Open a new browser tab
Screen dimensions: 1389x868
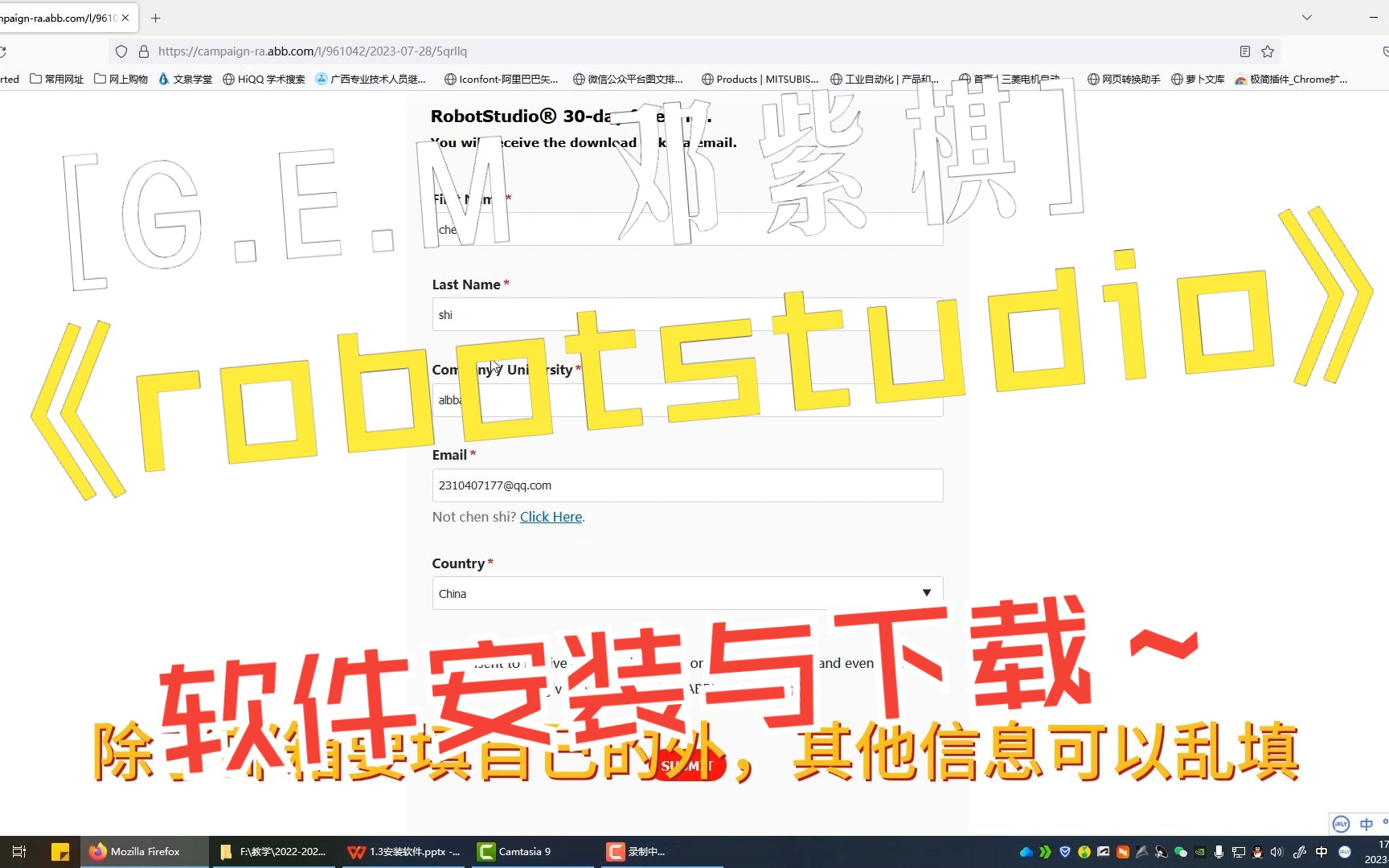coord(156,18)
